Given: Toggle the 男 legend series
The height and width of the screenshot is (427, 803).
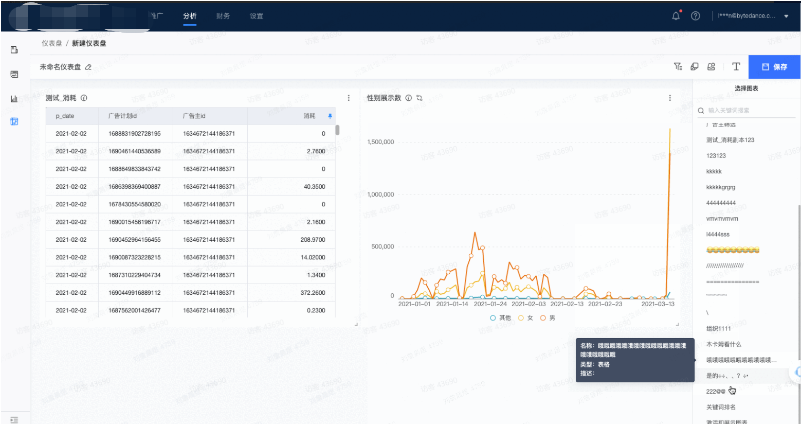Looking at the screenshot, I should 549,317.
